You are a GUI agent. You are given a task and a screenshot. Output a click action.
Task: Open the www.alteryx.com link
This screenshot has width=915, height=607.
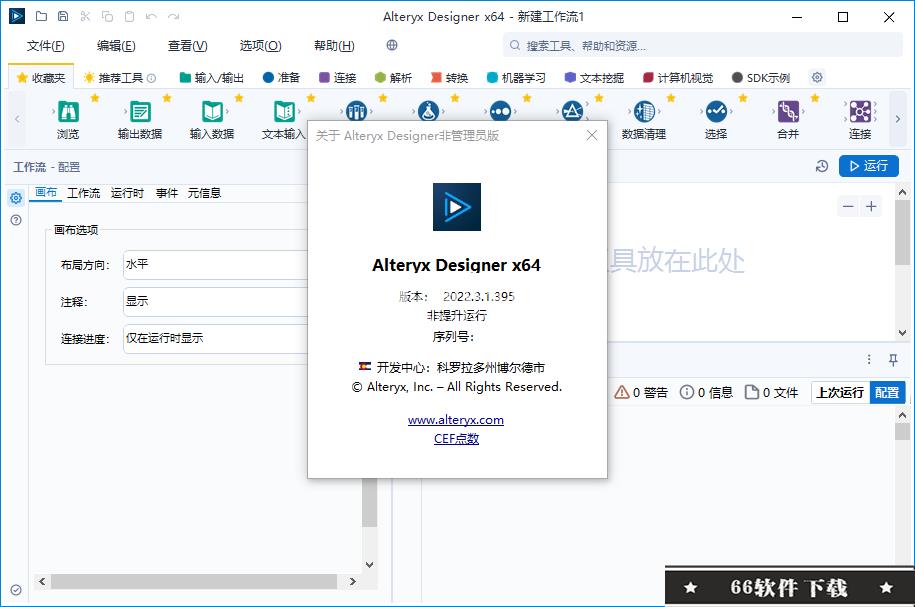[x=456, y=420]
